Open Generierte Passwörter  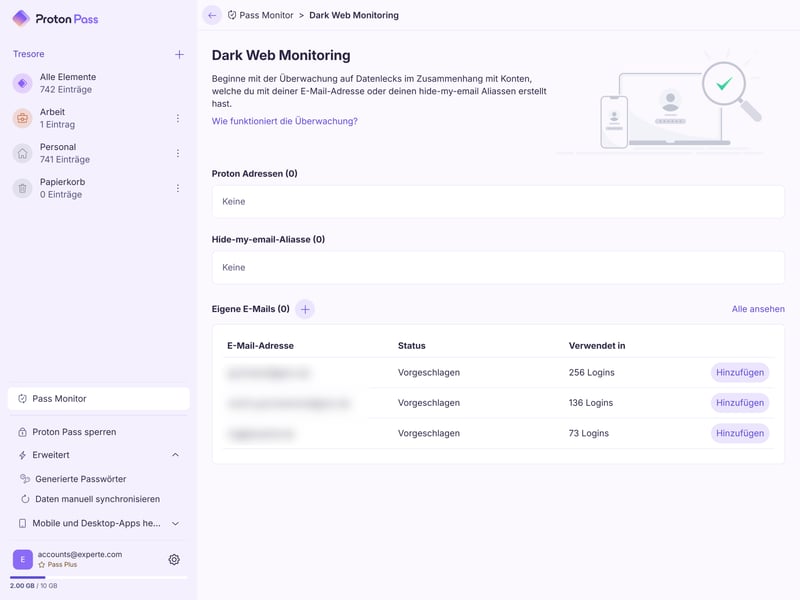[80, 479]
